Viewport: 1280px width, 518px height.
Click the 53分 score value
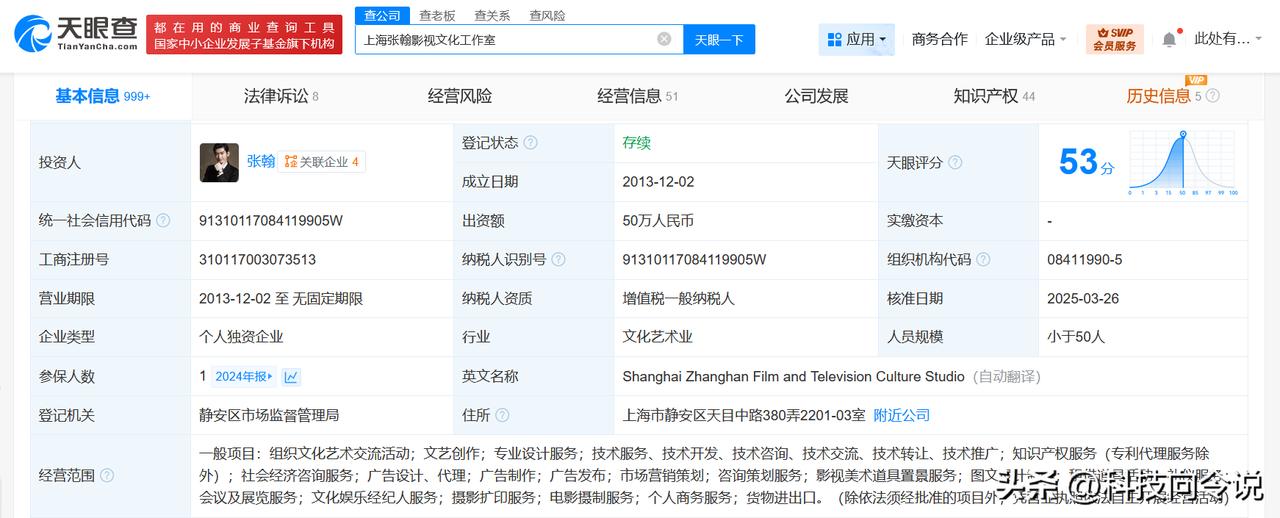(x=1086, y=162)
